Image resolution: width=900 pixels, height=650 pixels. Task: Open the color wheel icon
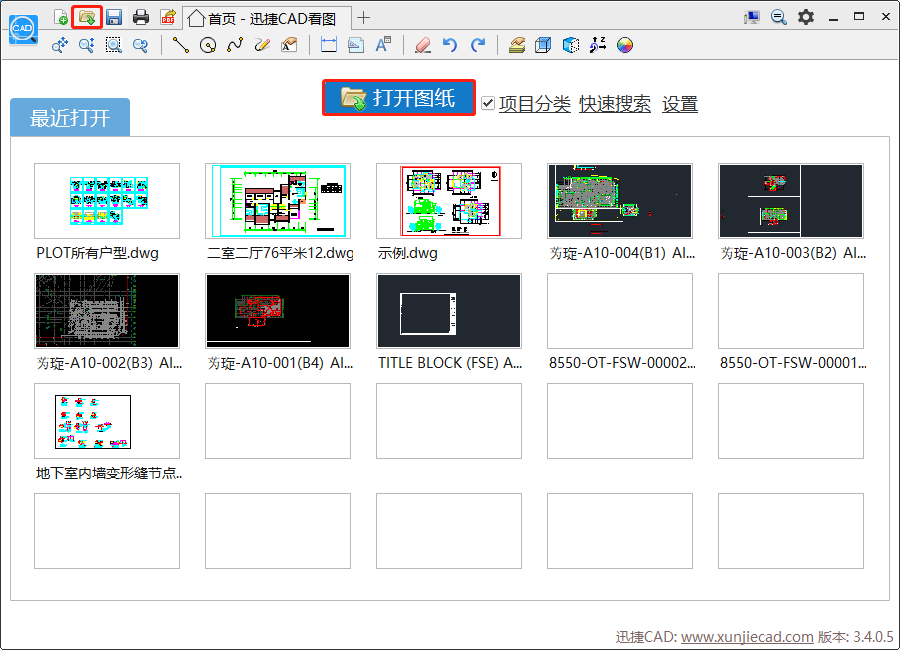(x=624, y=45)
